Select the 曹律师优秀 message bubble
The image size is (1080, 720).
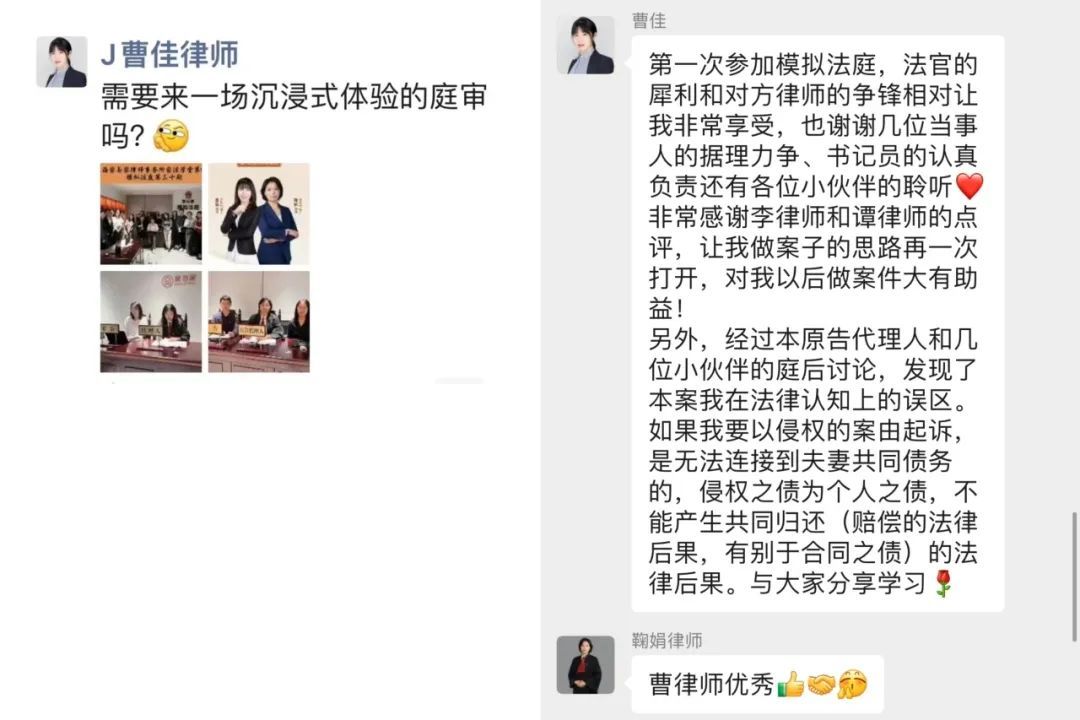757,684
